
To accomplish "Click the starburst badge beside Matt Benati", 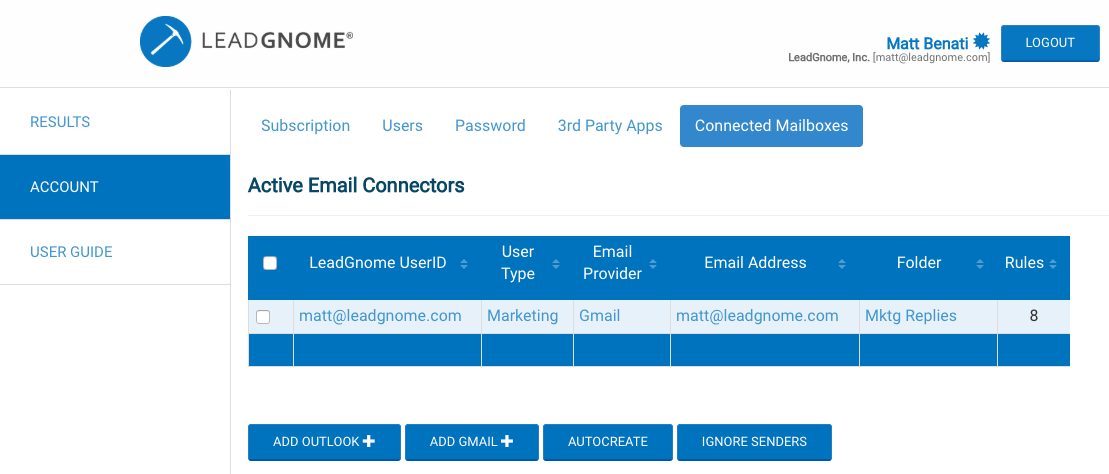I will (980, 41).
